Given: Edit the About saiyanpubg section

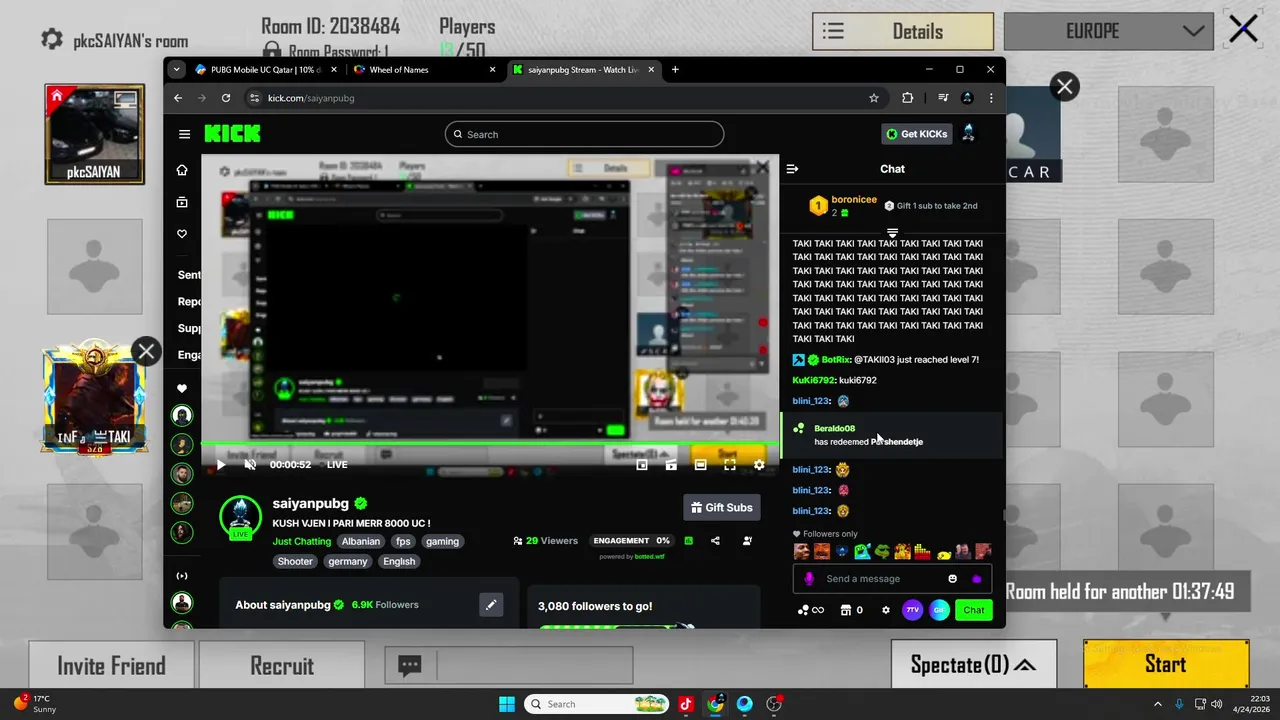Looking at the screenshot, I should tap(491, 605).
